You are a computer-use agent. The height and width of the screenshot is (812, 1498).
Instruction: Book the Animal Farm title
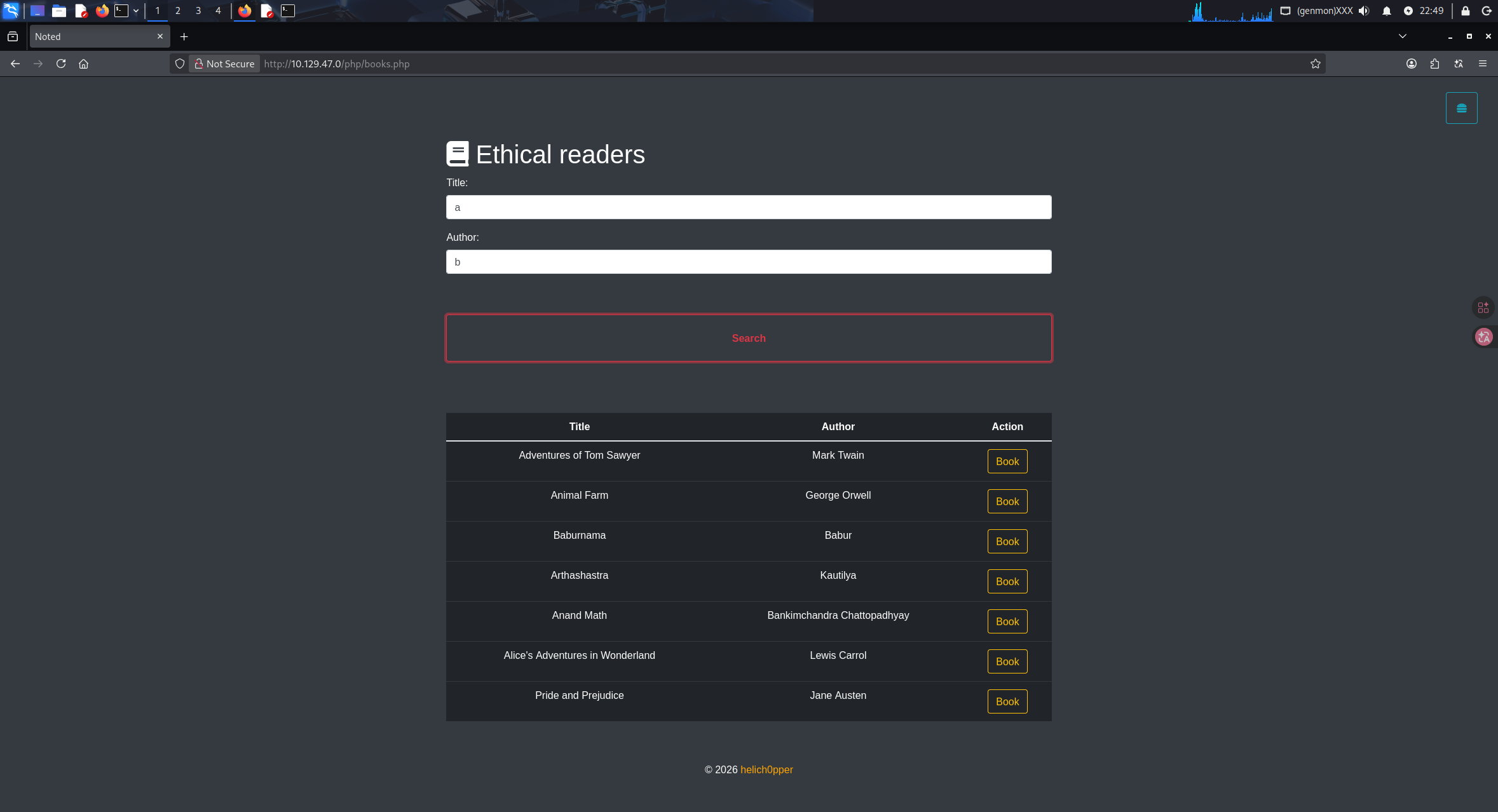point(1007,501)
